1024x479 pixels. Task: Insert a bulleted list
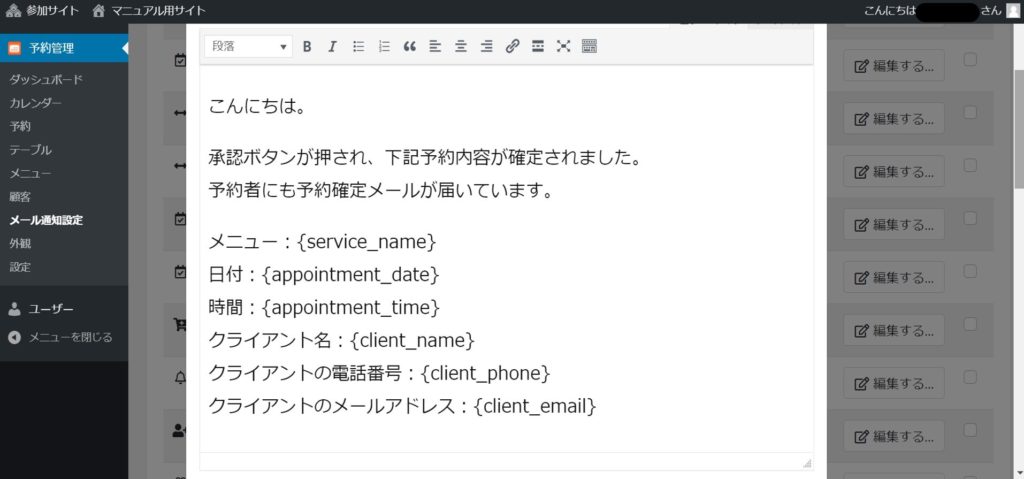358,46
